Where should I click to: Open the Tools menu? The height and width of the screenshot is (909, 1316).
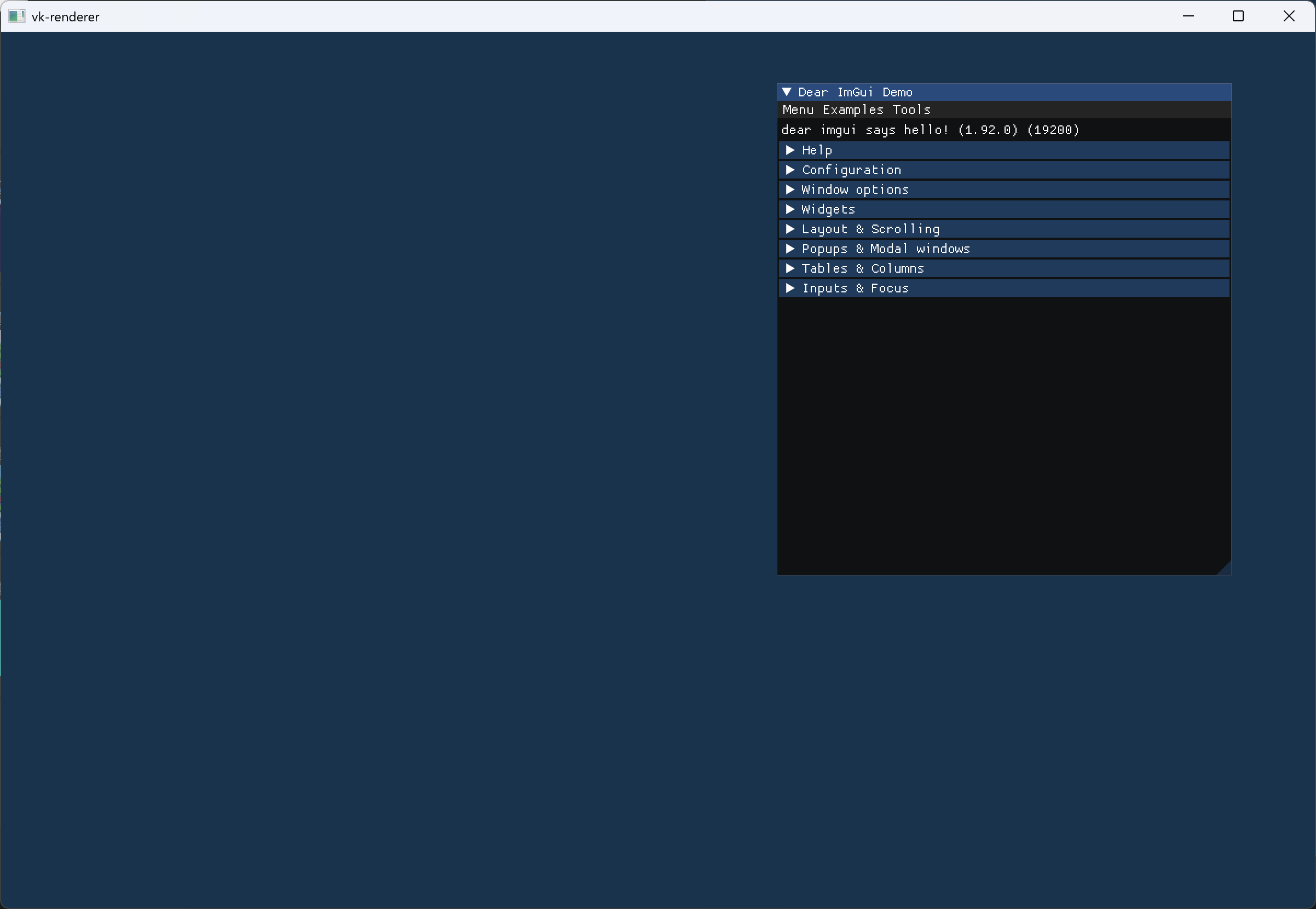click(x=911, y=110)
